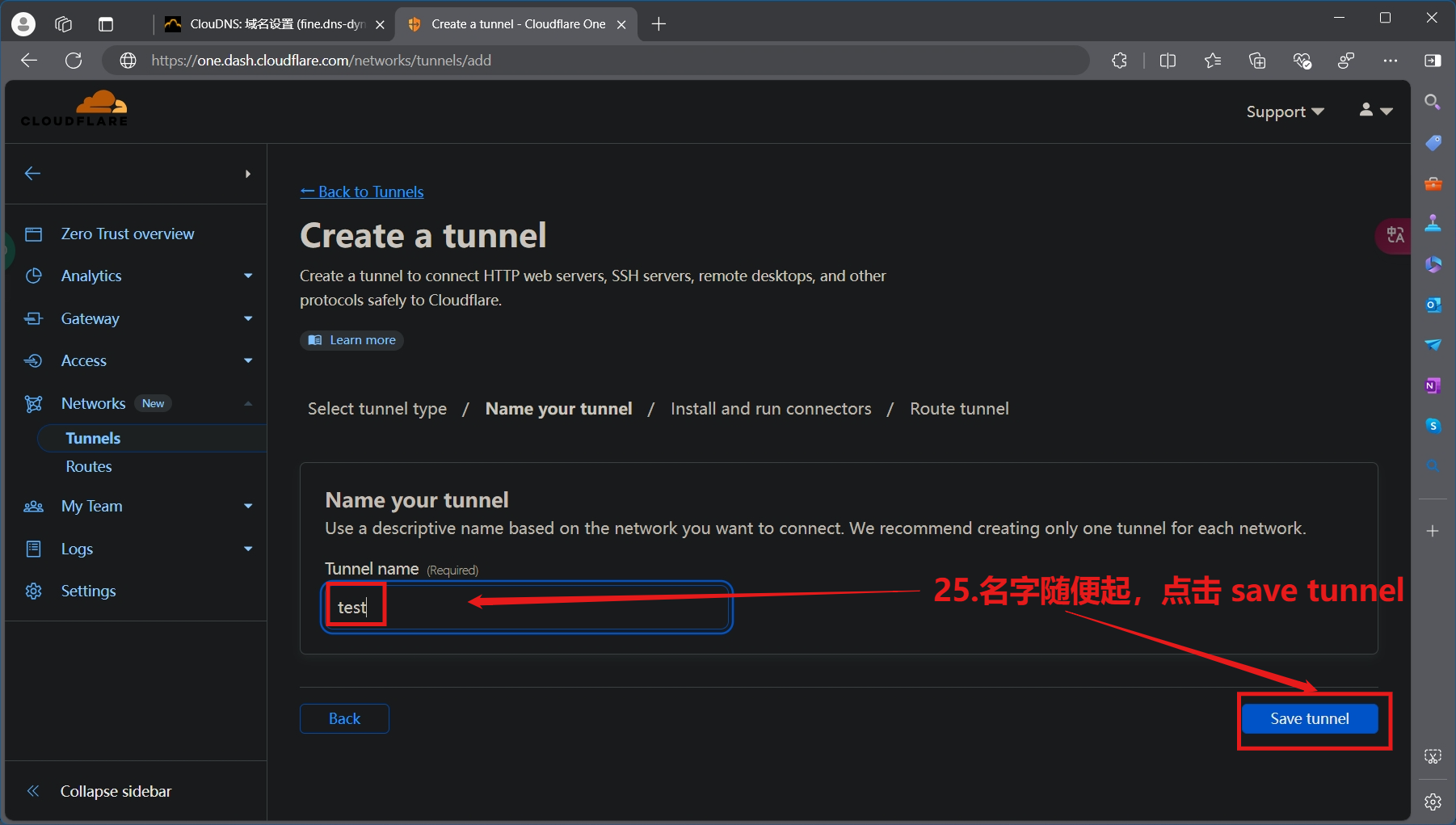Viewport: 1456px width, 825px height.
Task: Open the user account dropdown
Action: coord(1376,111)
